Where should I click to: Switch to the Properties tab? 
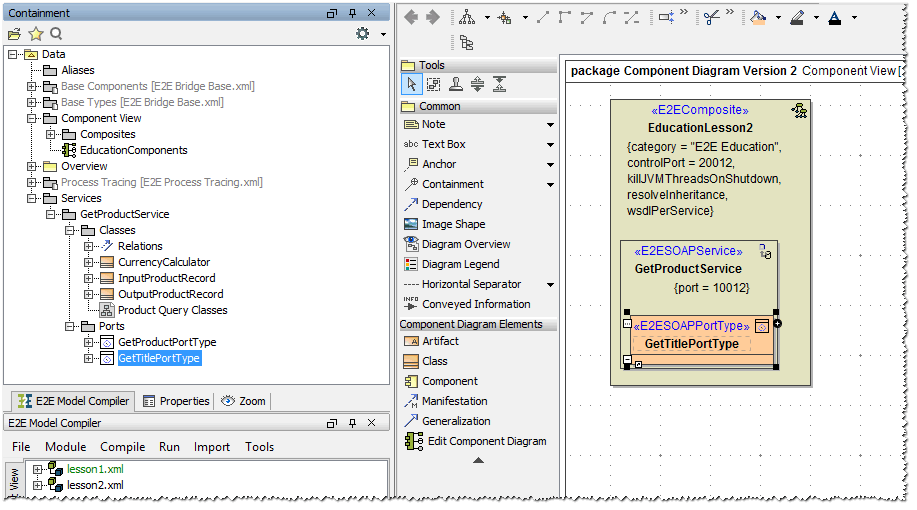[176, 401]
